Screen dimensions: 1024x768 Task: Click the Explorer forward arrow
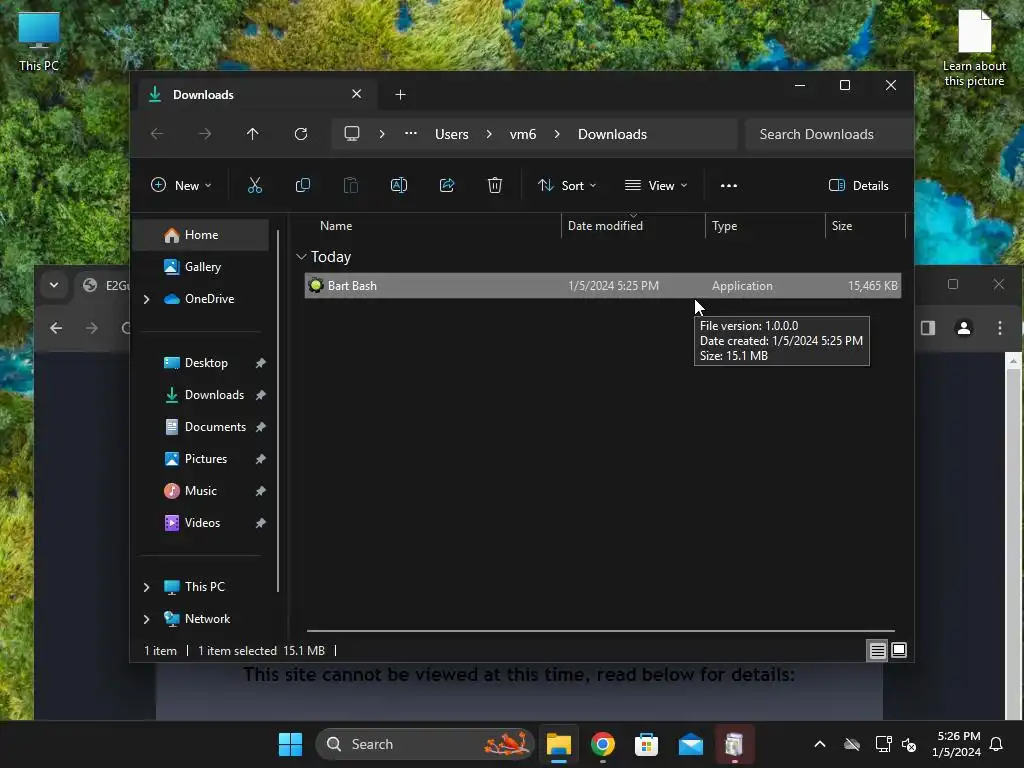pos(205,134)
